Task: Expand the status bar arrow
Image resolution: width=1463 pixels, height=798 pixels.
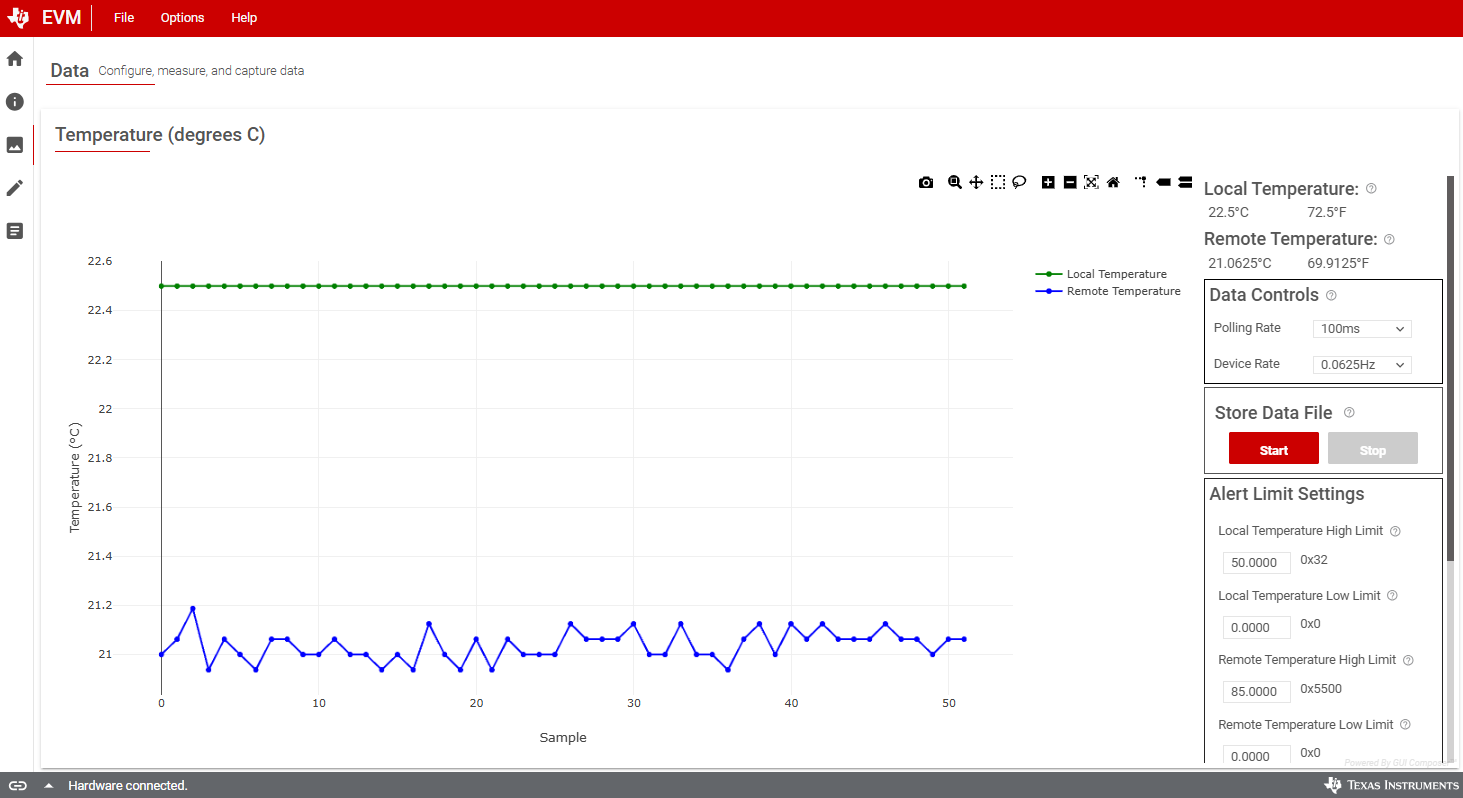Action: pyautogui.click(x=48, y=786)
